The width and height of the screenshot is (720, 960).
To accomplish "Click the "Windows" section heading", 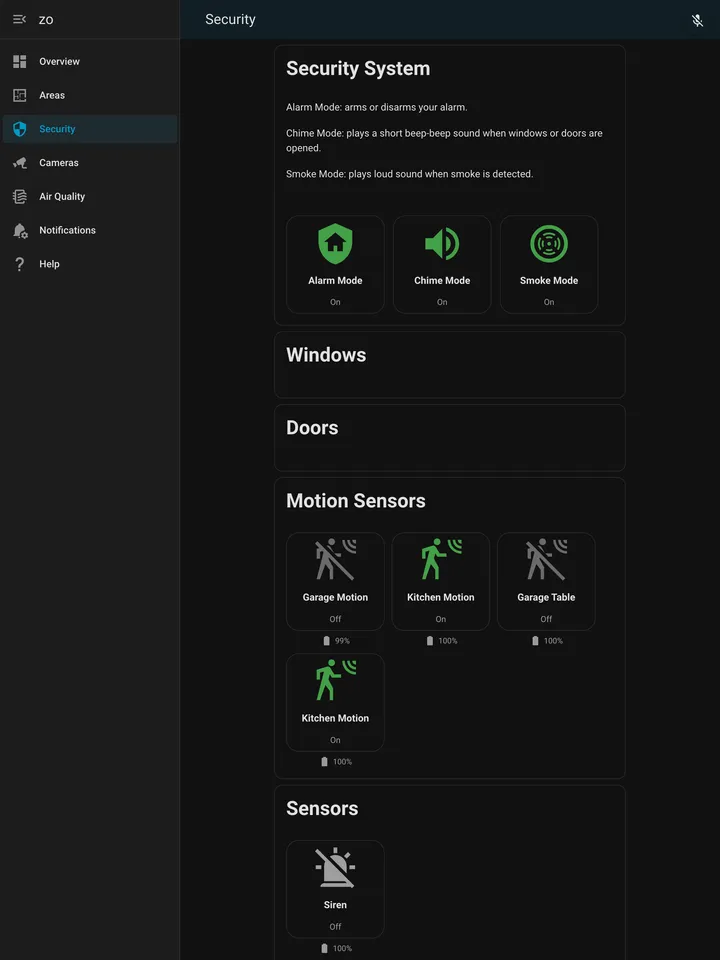I will (326, 355).
